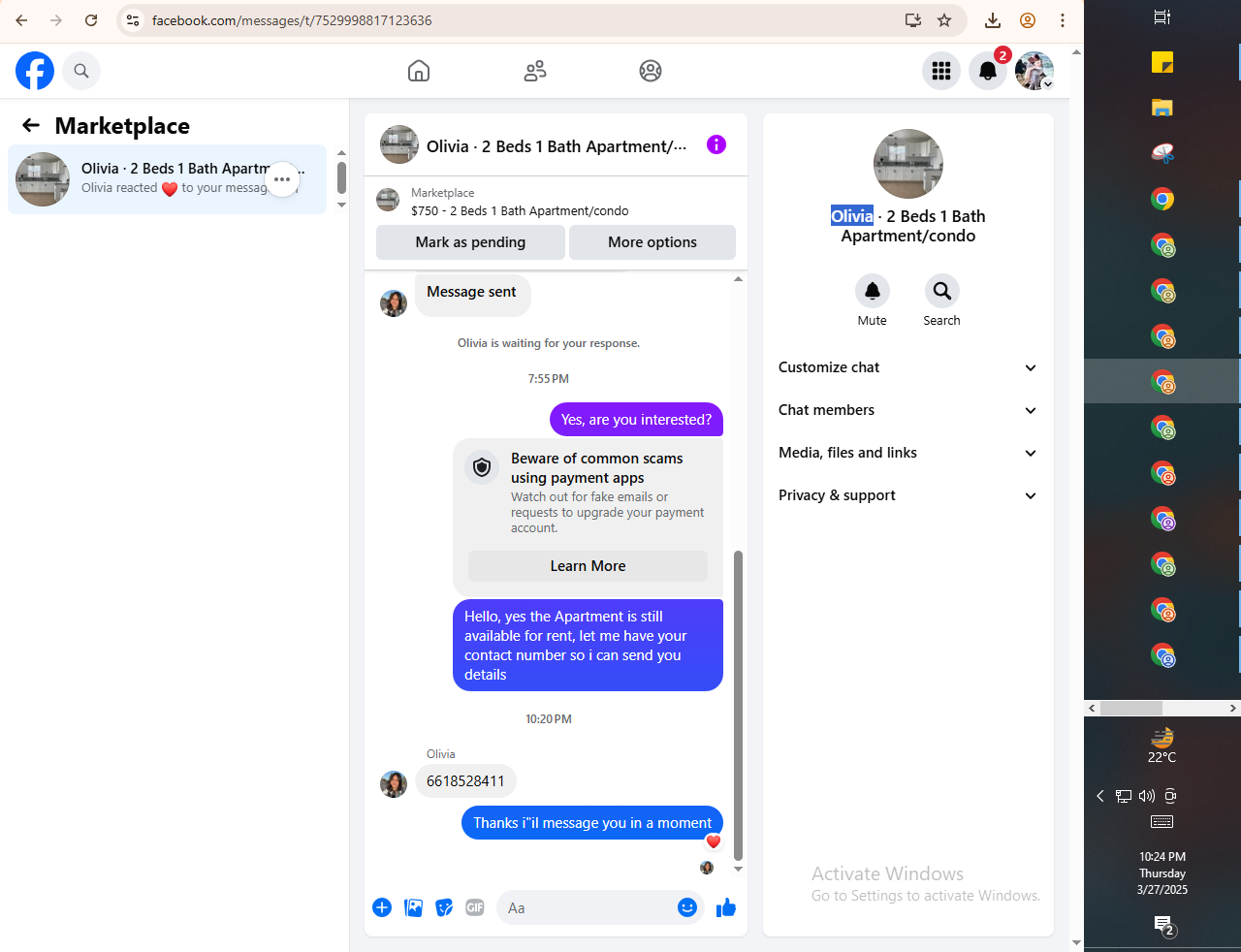This screenshot has height=952, width=1241.
Task: Open the emoji picker in message box
Action: [687, 907]
